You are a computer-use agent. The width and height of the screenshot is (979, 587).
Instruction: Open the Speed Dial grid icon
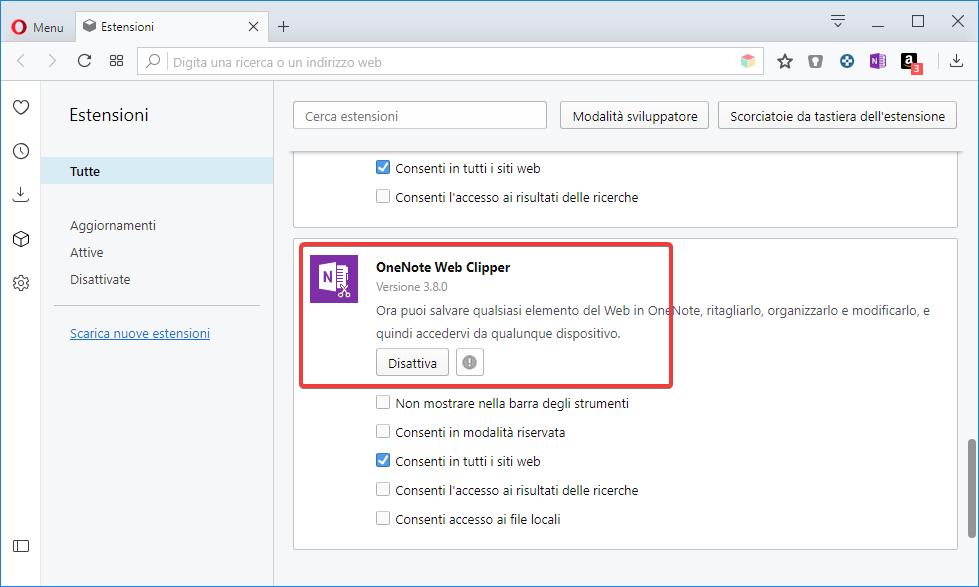[116, 61]
